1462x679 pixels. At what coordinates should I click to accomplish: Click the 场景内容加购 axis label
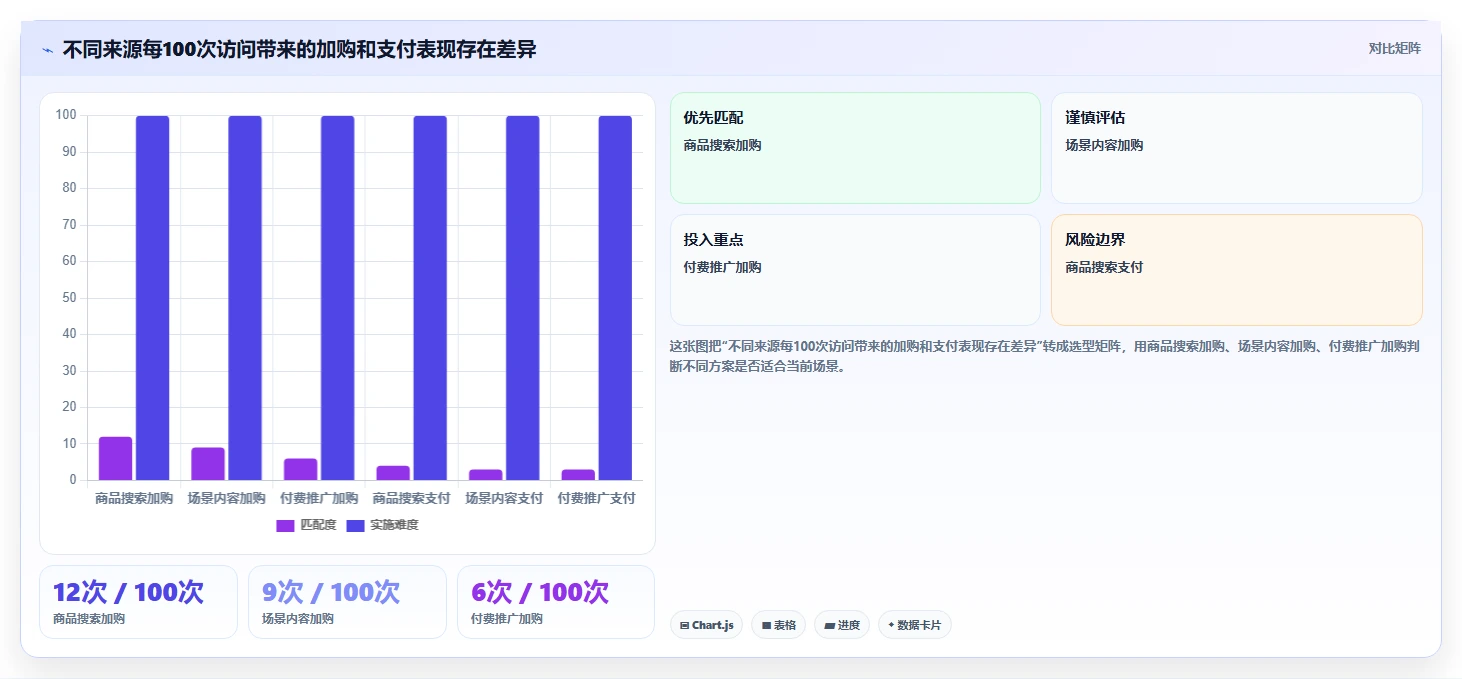click(x=227, y=498)
